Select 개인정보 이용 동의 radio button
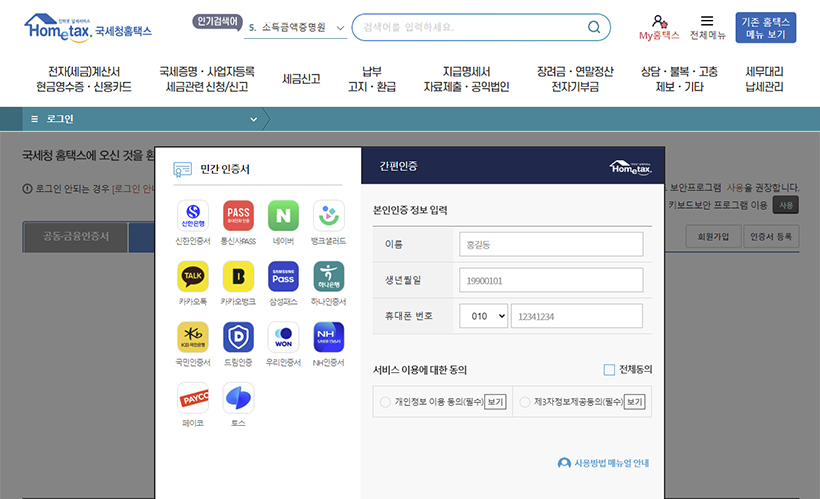This screenshot has height=499, width=820. point(385,402)
